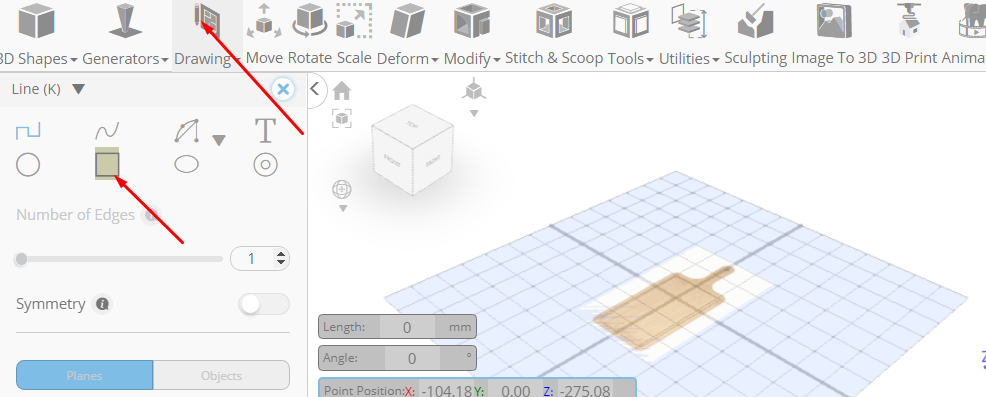Viewport: 986px width, 397px height.
Task: Open the arc tool variants dropdown arrow
Action: tap(218, 140)
